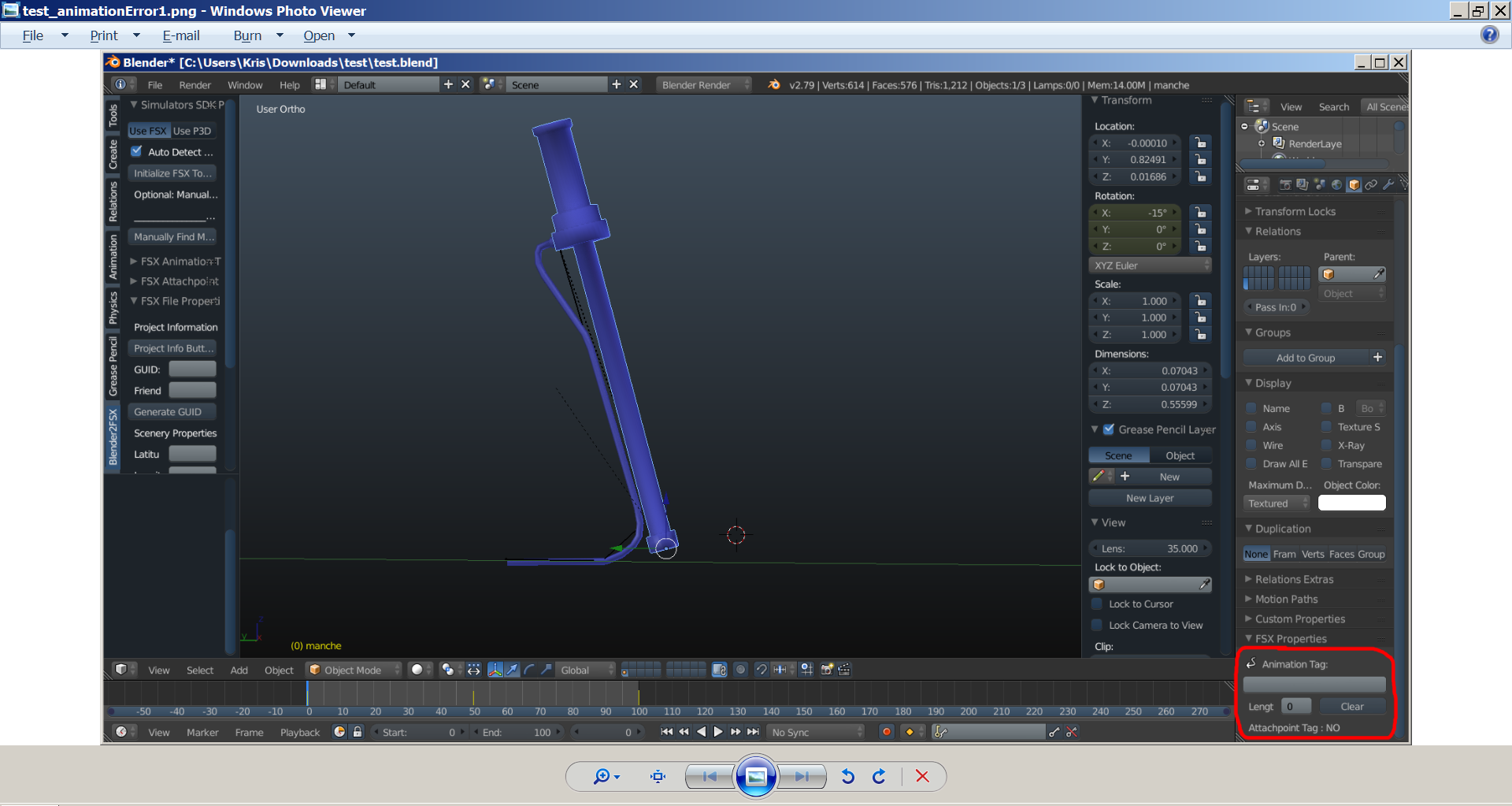Open the Render properties camera tab
The height and width of the screenshot is (806, 1512).
coord(1285,184)
